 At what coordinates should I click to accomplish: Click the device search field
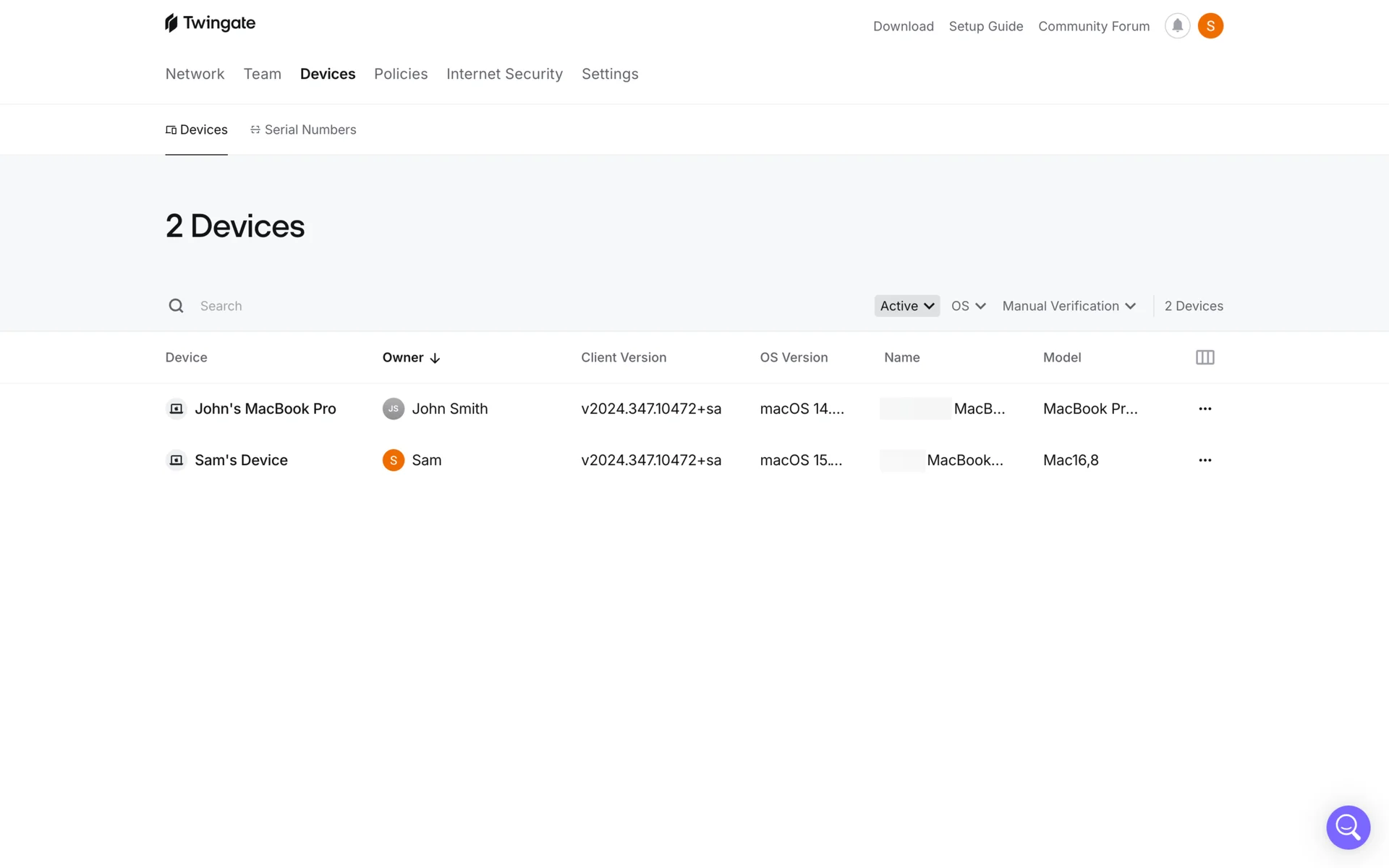(x=506, y=306)
